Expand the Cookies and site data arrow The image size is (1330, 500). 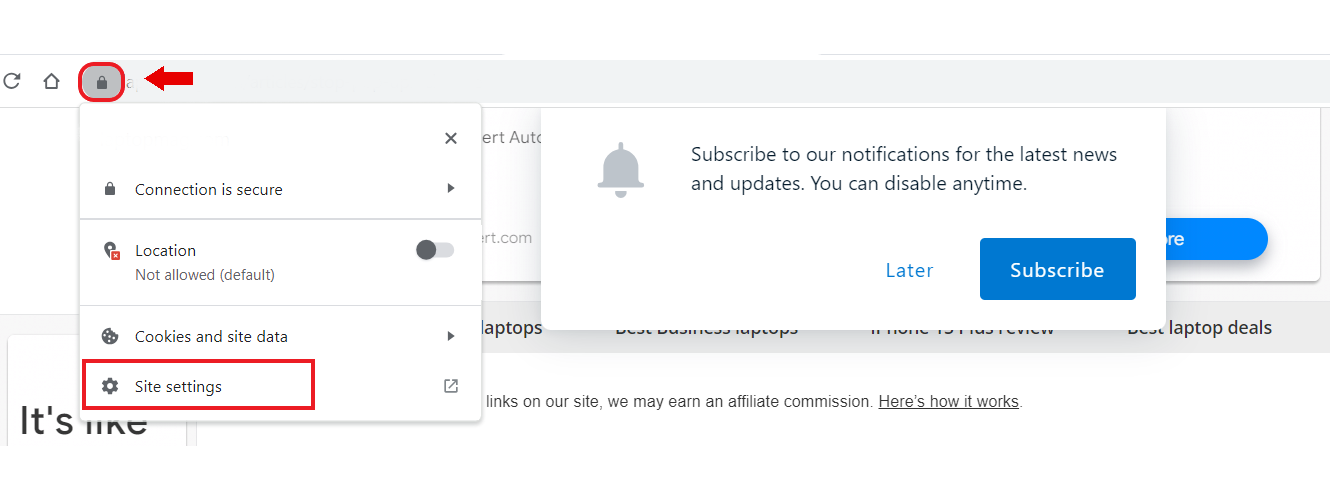[451, 336]
